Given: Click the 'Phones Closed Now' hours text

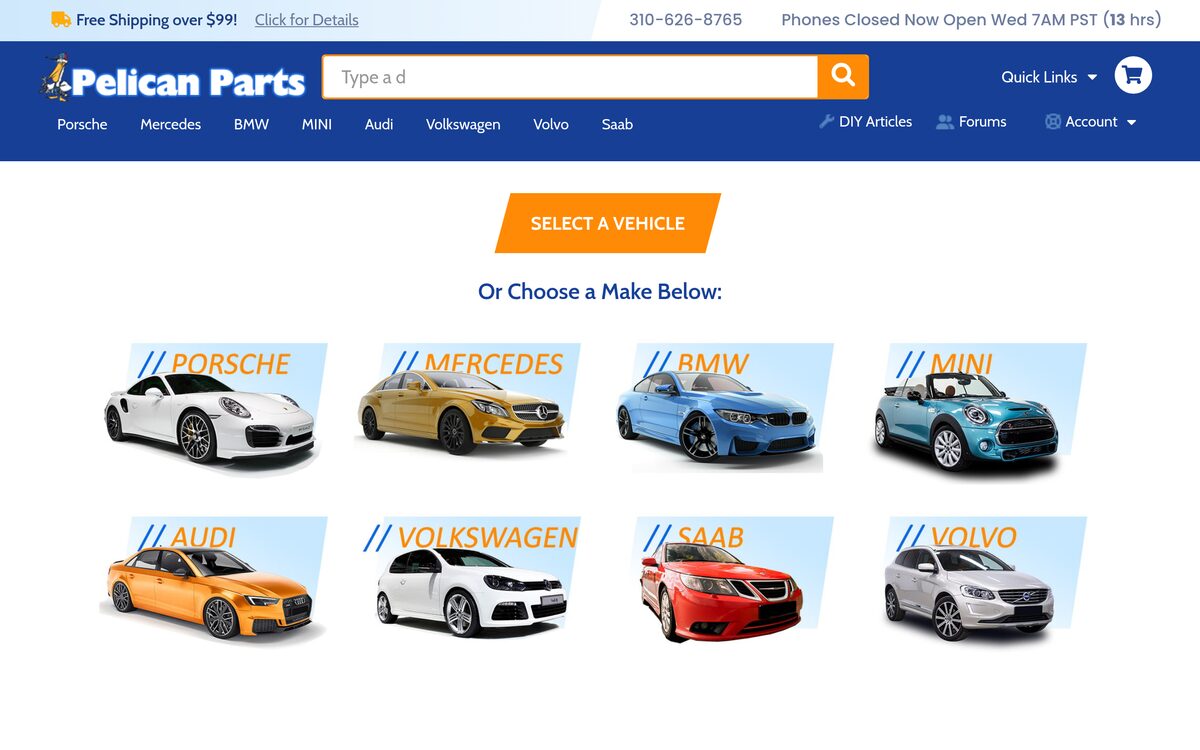Looking at the screenshot, I should (x=971, y=20).
